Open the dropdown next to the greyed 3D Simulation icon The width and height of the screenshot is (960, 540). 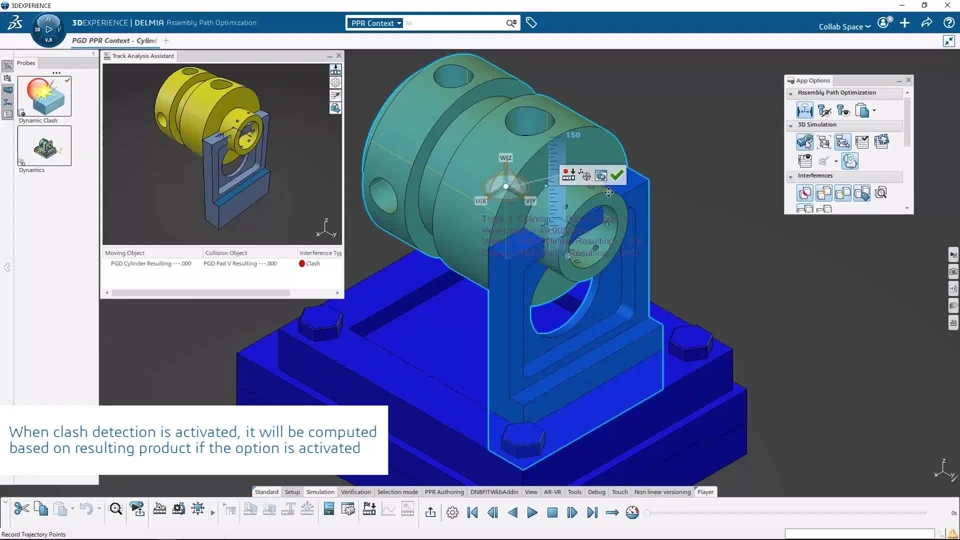click(836, 162)
